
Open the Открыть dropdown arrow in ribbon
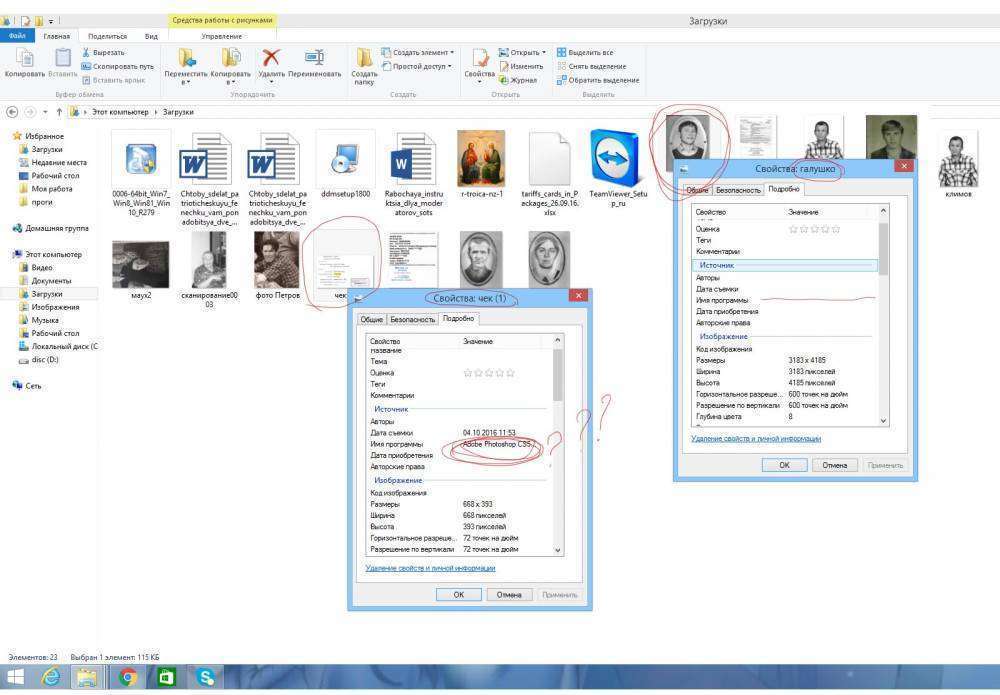point(543,52)
